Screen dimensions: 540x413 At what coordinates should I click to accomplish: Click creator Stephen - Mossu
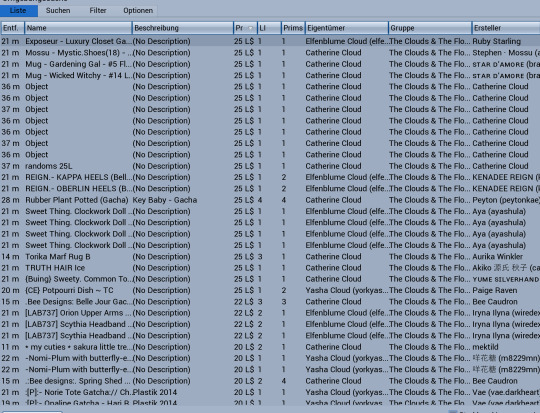tap(506, 53)
